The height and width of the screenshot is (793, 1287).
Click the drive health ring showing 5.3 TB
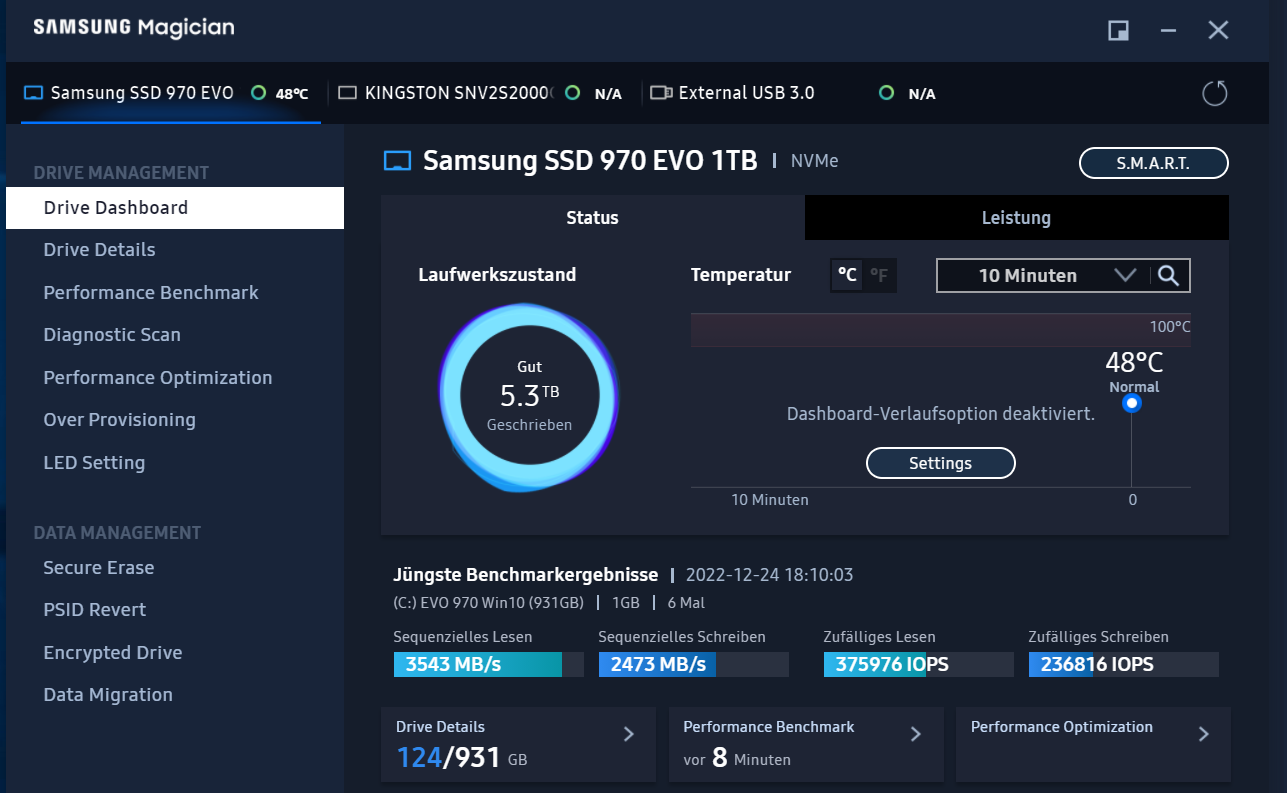point(529,397)
